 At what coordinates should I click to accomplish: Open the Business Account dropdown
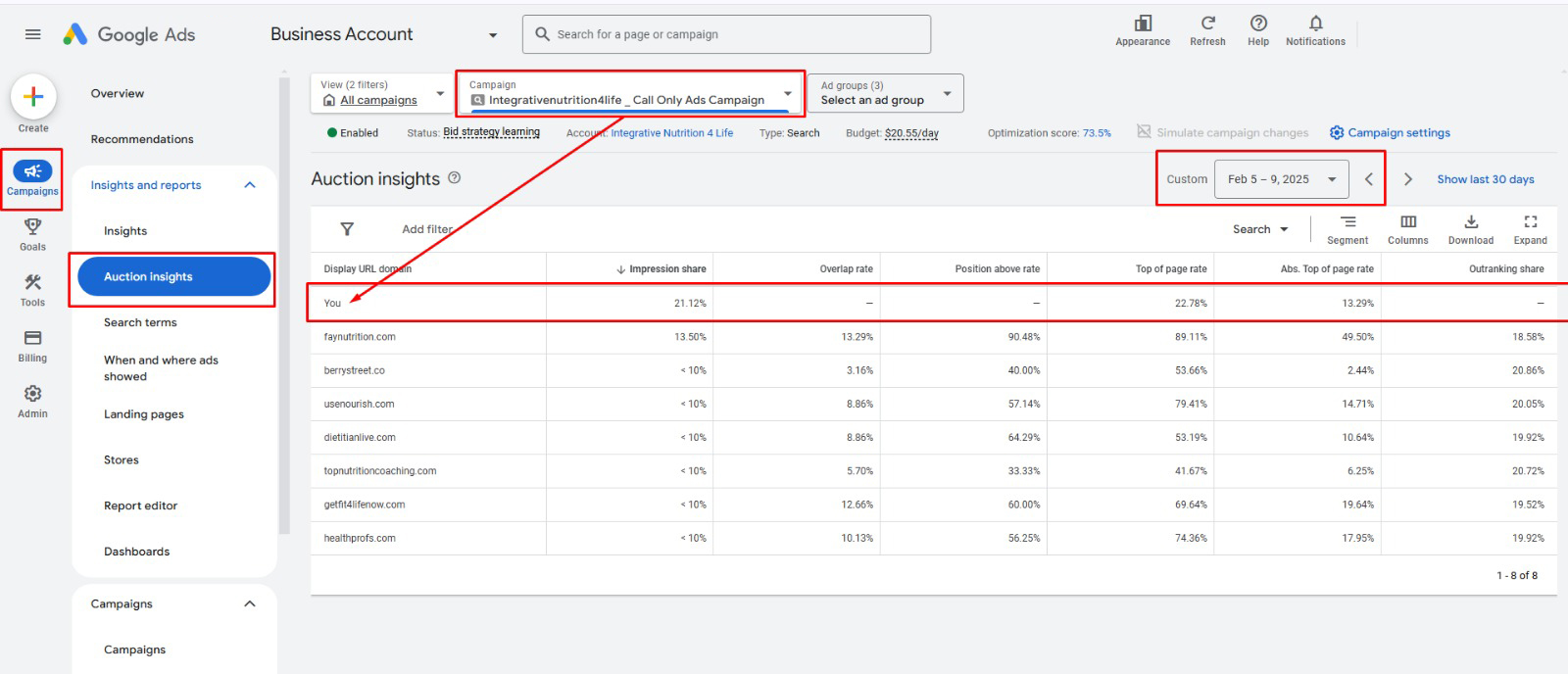tap(384, 34)
